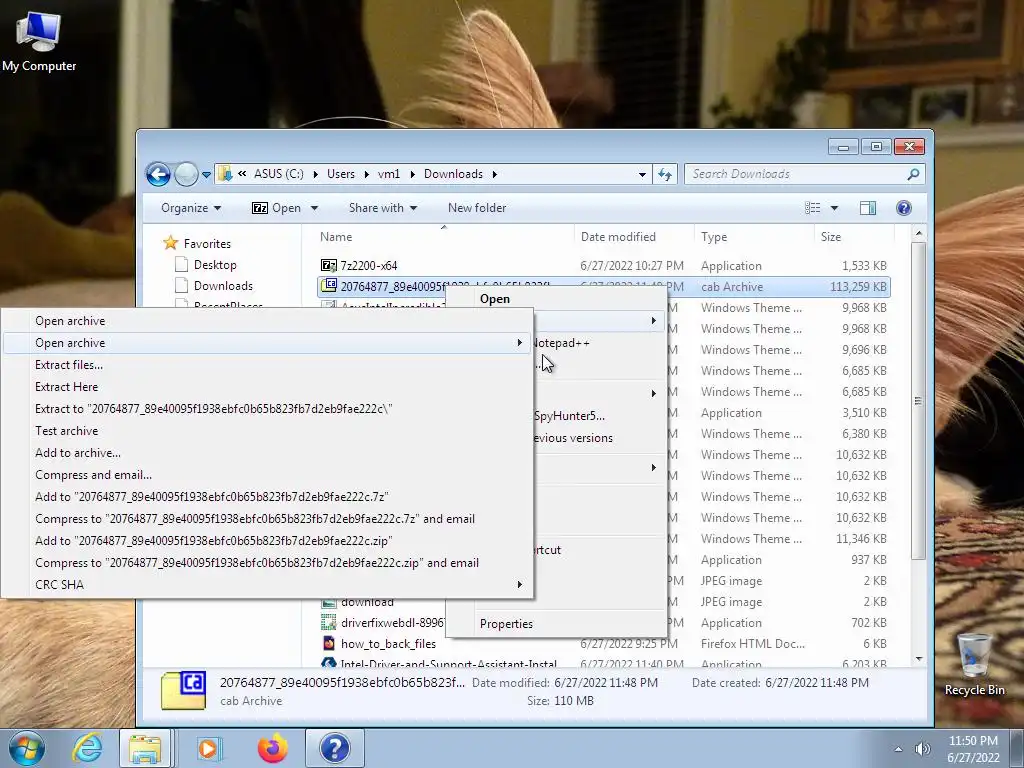Launch Firefox from the taskbar
Image resolution: width=1024 pixels, height=768 pixels.
point(273,748)
